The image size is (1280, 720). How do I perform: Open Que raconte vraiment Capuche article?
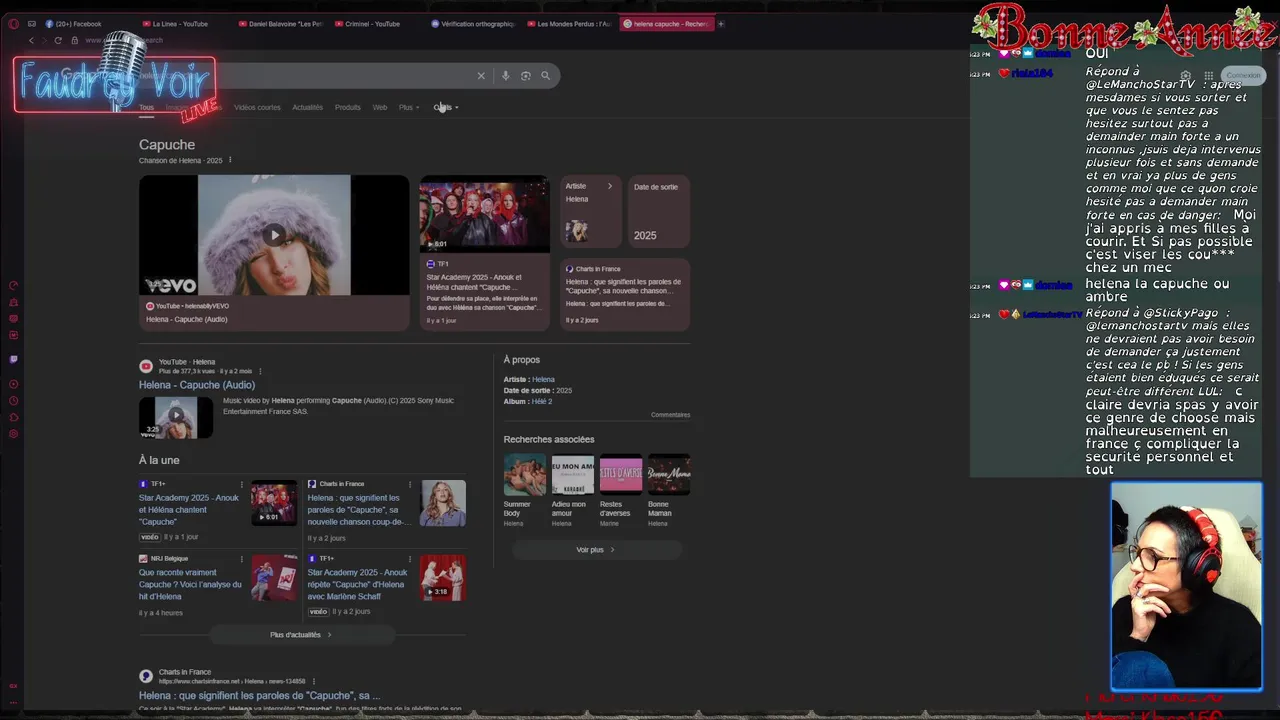coord(190,584)
